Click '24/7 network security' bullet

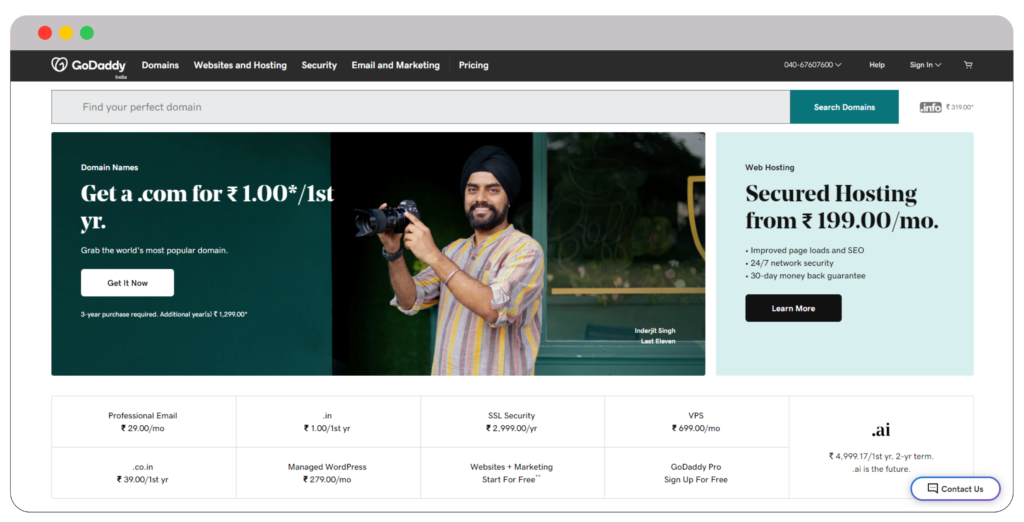pyautogui.click(x=790, y=263)
